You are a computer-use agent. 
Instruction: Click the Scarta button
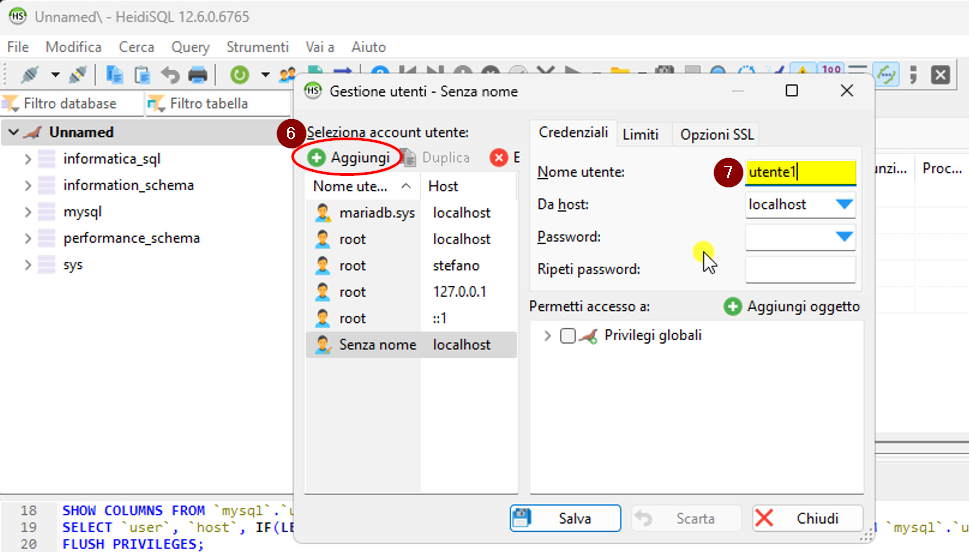(x=686, y=518)
